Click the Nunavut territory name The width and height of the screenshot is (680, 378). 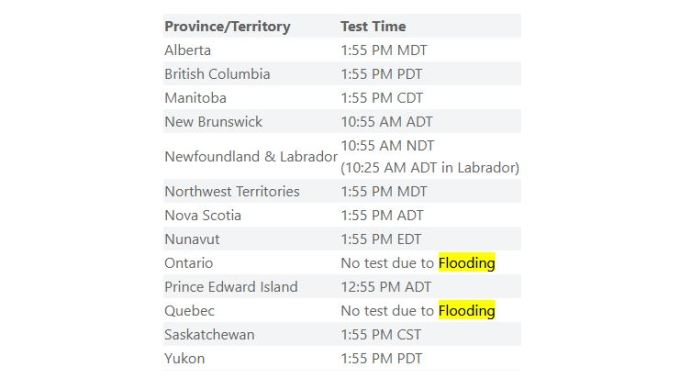tap(192, 239)
